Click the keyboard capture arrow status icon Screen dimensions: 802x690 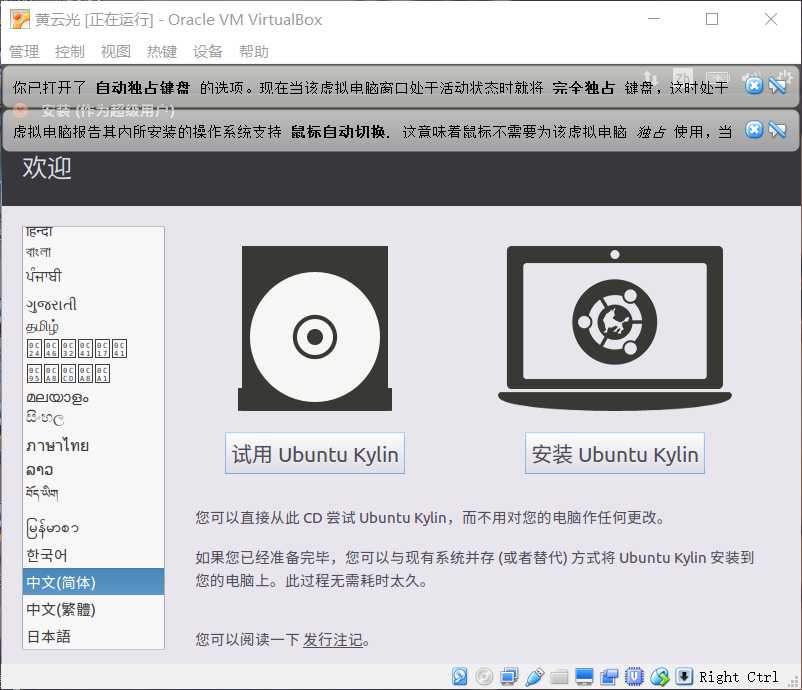click(684, 677)
